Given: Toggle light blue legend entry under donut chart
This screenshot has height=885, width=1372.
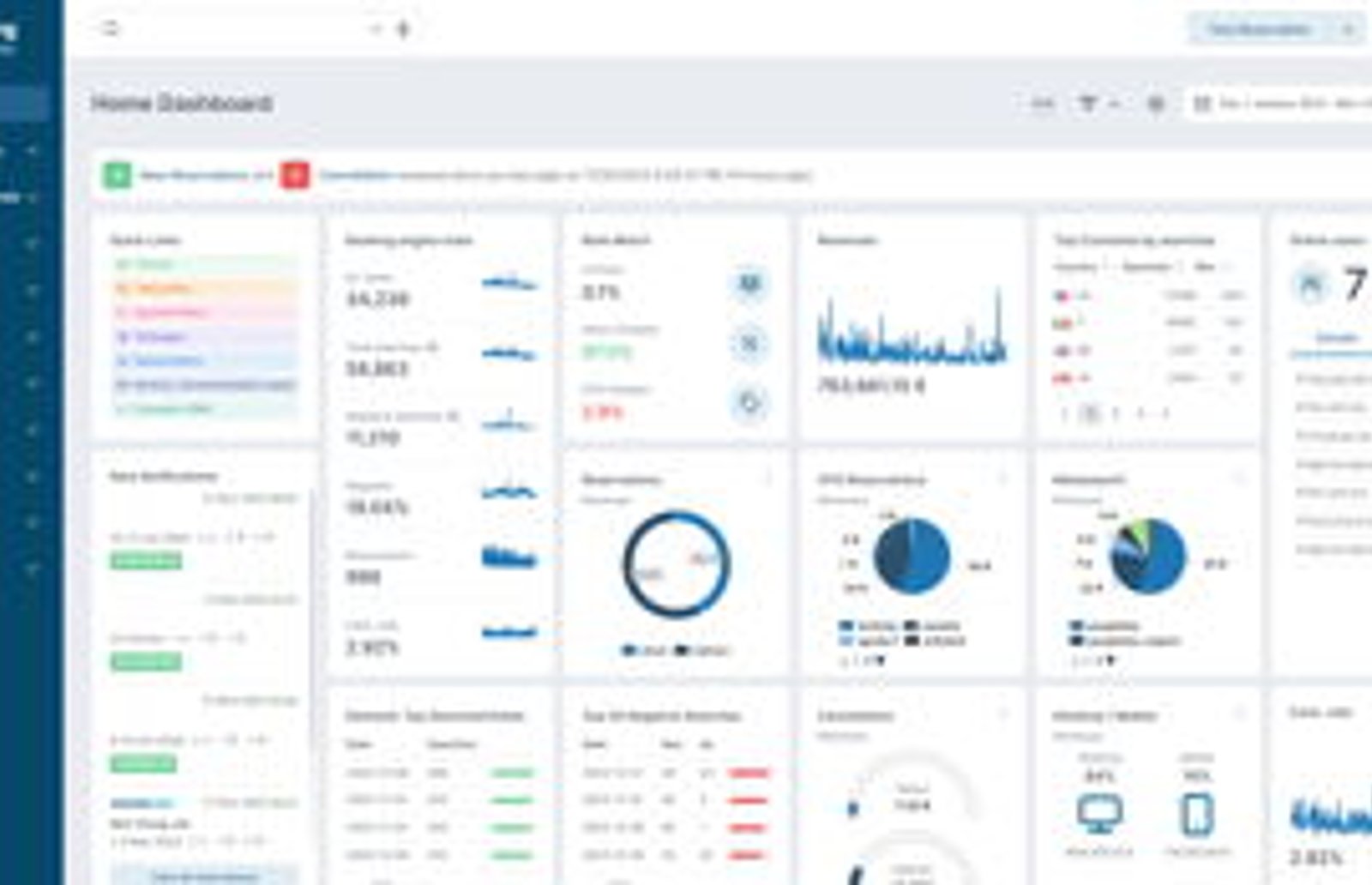Looking at the screenshot, I should (x=644, y=651).
